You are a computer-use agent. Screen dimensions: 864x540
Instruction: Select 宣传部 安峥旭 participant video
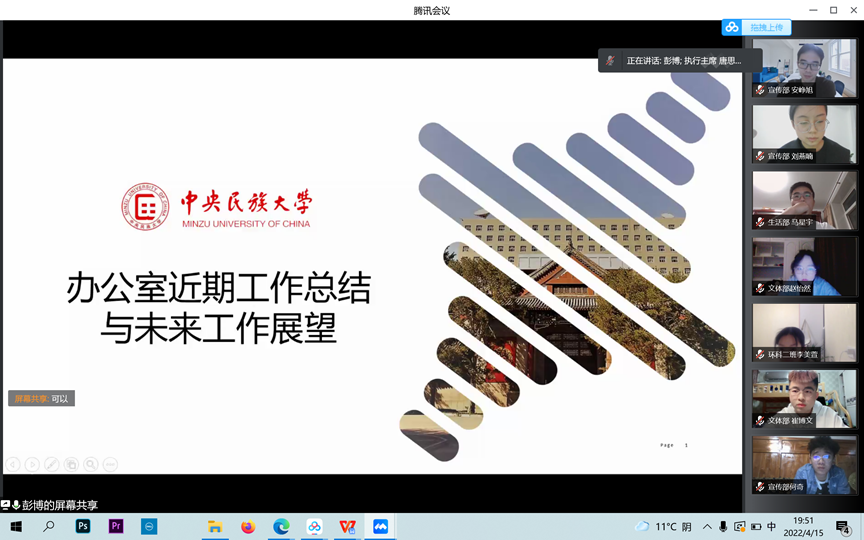[x=804, y=68]
